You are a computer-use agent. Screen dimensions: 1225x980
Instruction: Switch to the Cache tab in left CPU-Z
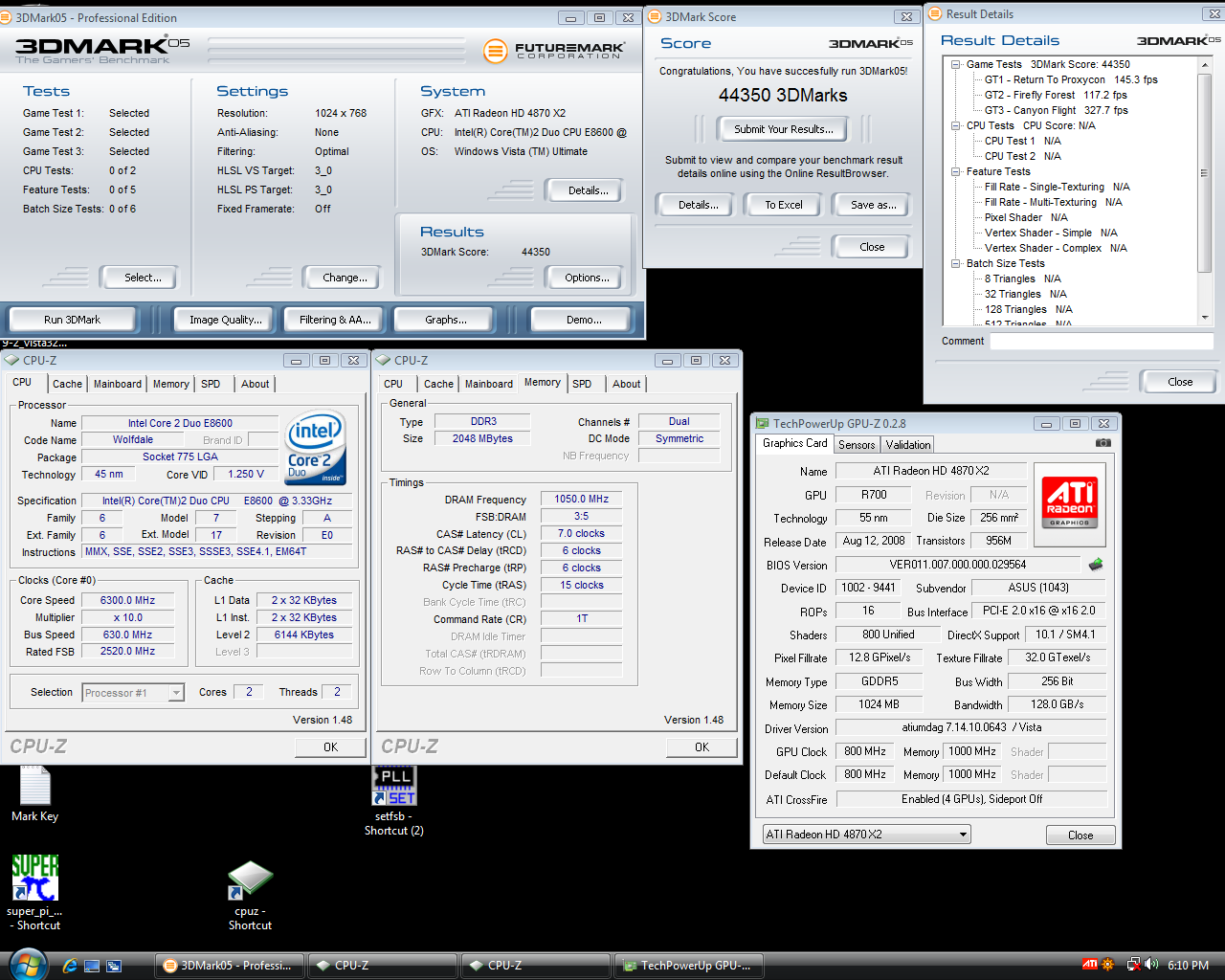[67, 384]
